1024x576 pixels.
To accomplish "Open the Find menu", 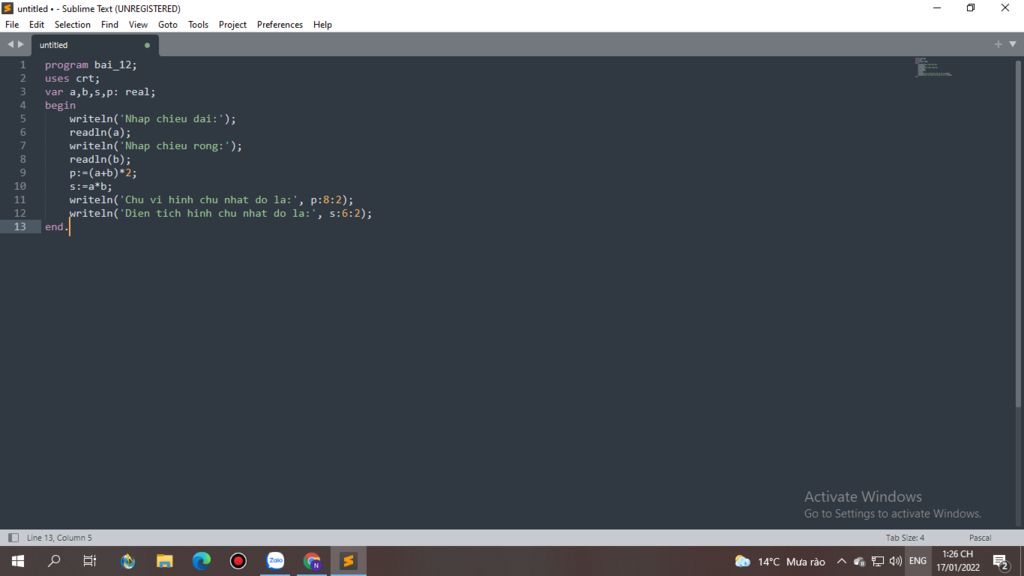I will (x=110, y=25).
